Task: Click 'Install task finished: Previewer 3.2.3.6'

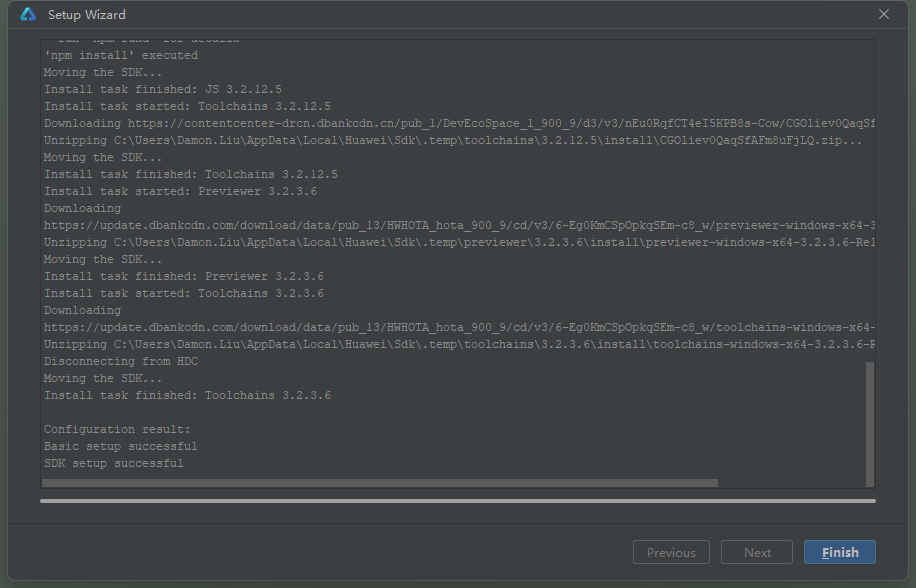Action: [x=184, y=276]
